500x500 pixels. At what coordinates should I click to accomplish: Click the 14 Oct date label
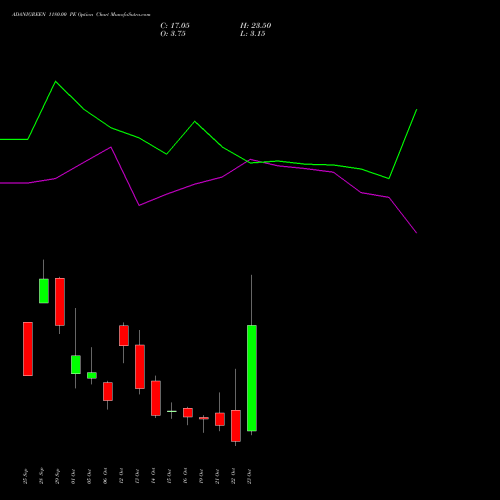[153, 476]
